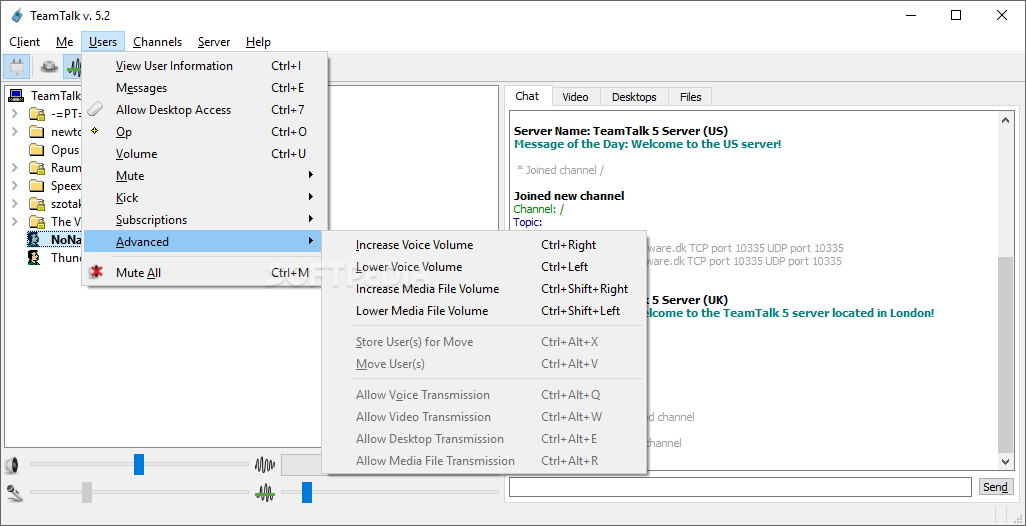Click the speaker volume slider handle

[x=139, y=465]
